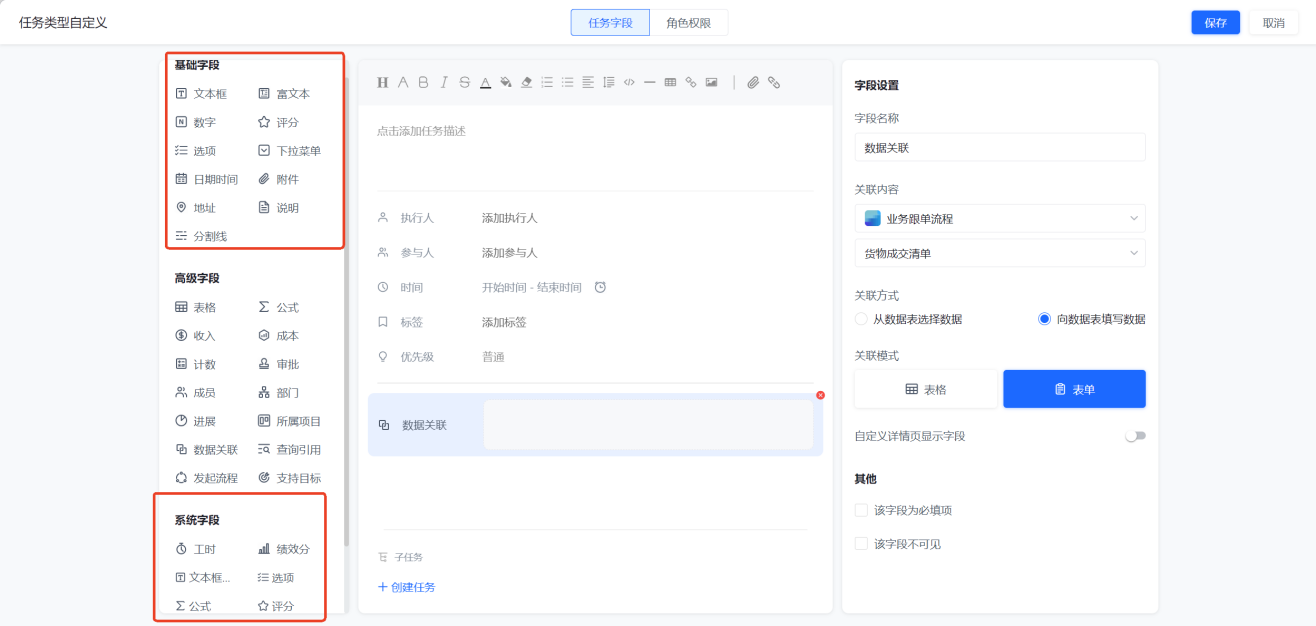The image size is (1316, 626).
Task: Open the 货物成交清单 dropdown
Action: [1000, 253]
